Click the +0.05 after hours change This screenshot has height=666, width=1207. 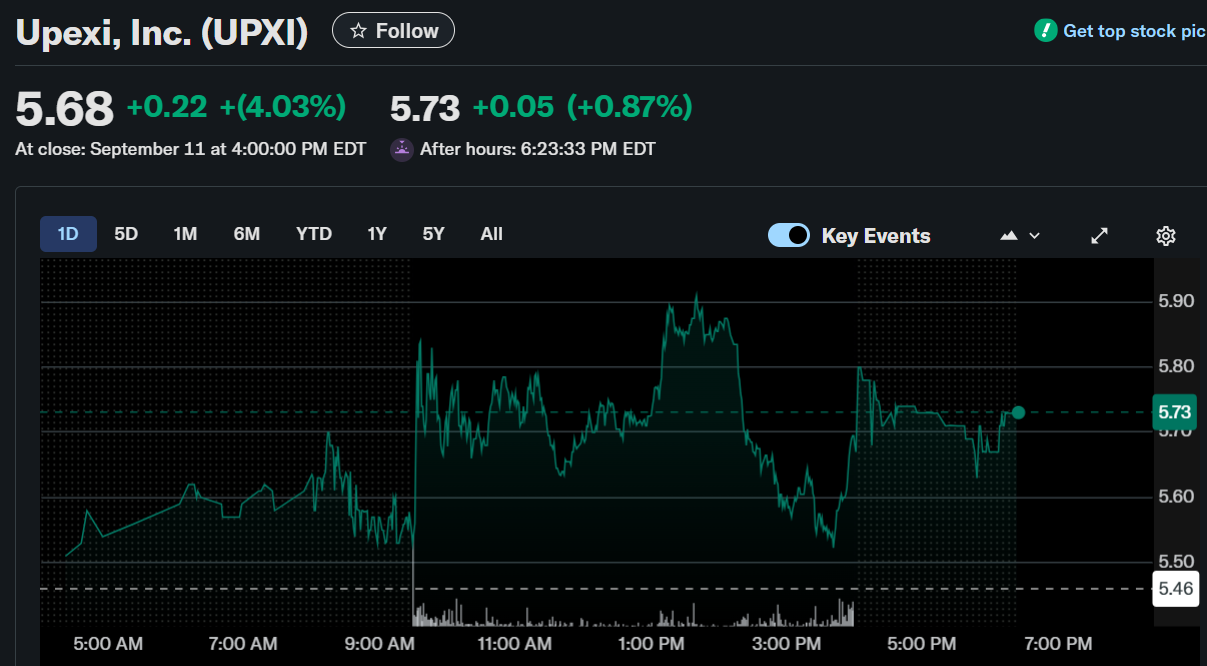(512, 106)
